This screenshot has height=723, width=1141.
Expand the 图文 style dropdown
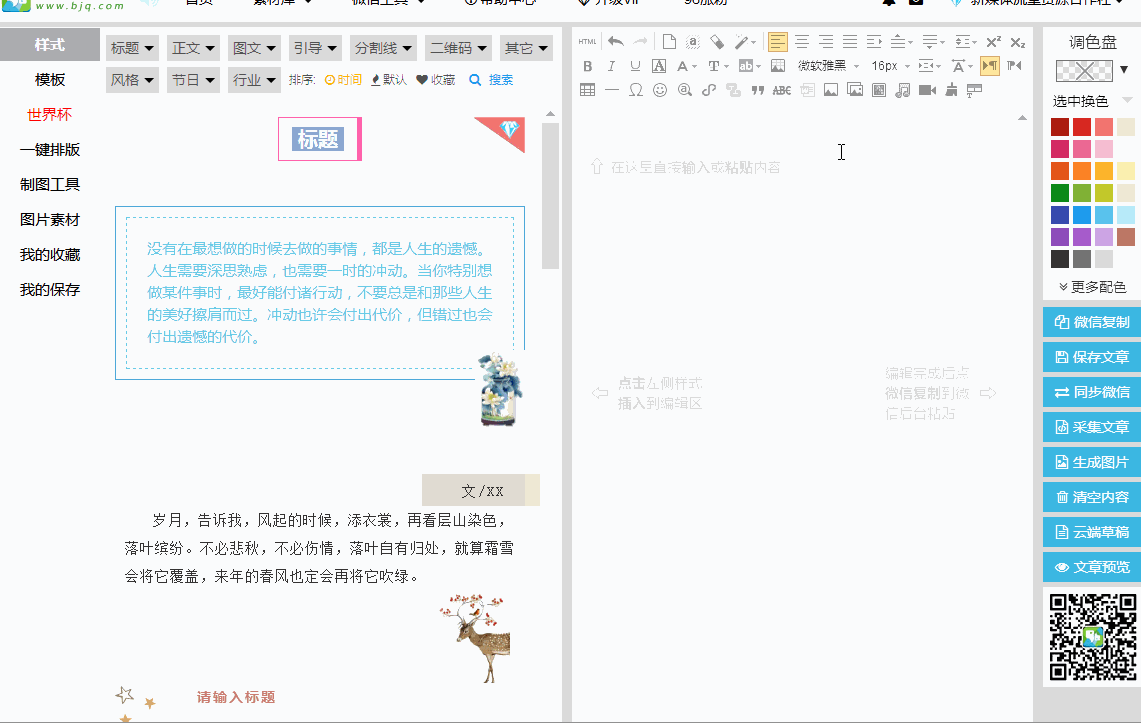(x=255, y=48)
